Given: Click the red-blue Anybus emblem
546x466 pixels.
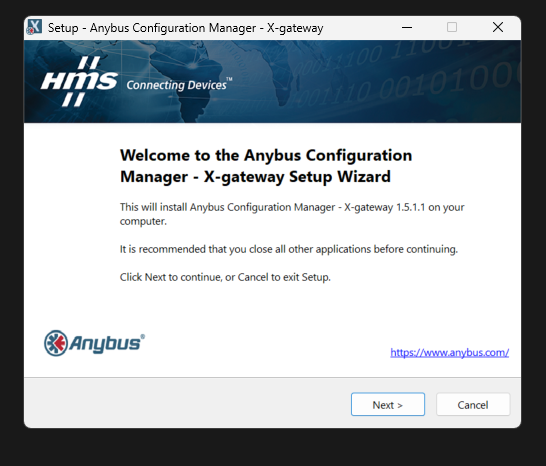Looking at the screenshot, I should click(x=56, y=343).
